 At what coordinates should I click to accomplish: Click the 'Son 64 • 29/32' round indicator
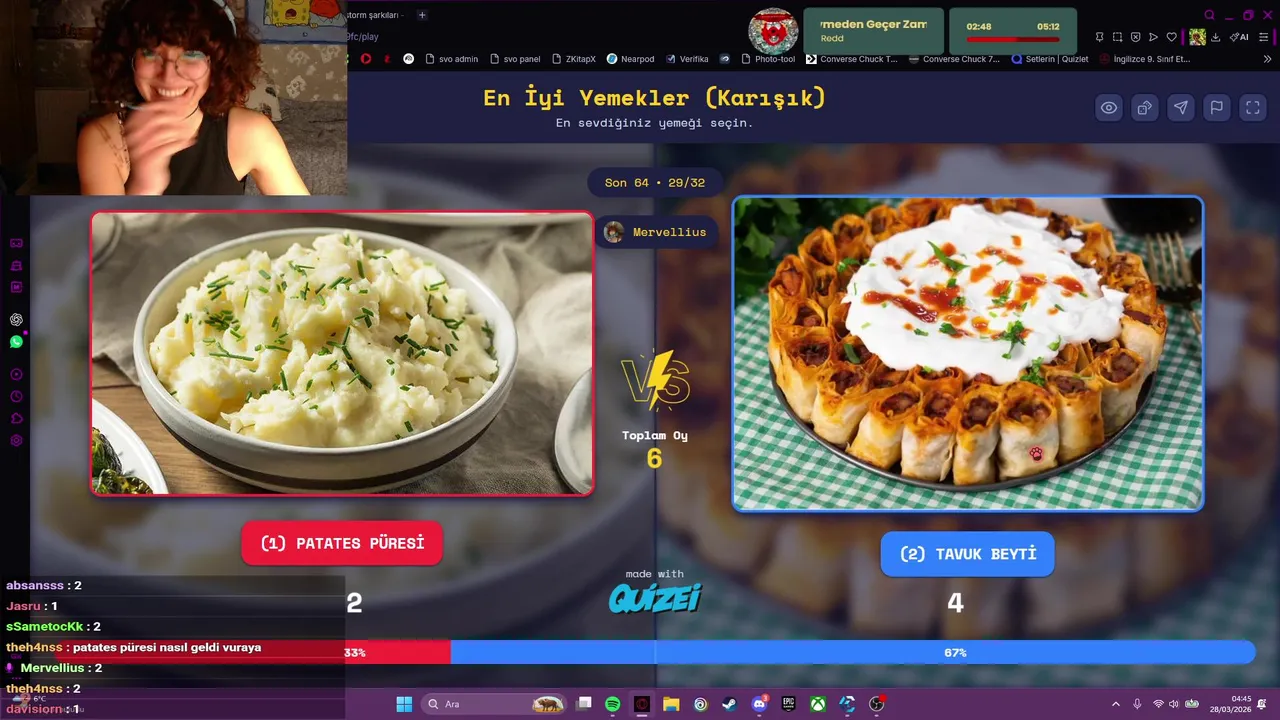(x=655, y=182)
